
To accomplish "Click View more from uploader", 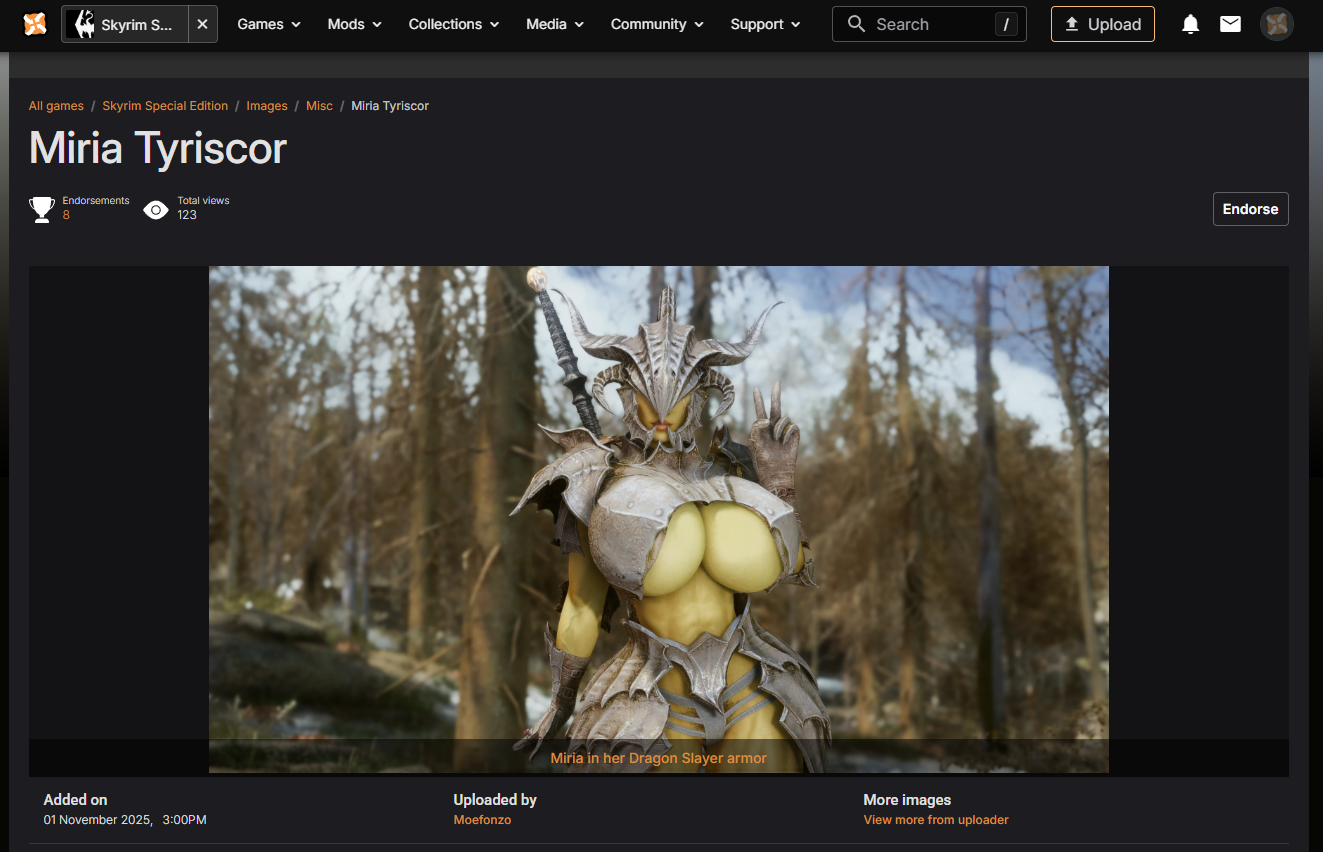I will pos(936,820).
